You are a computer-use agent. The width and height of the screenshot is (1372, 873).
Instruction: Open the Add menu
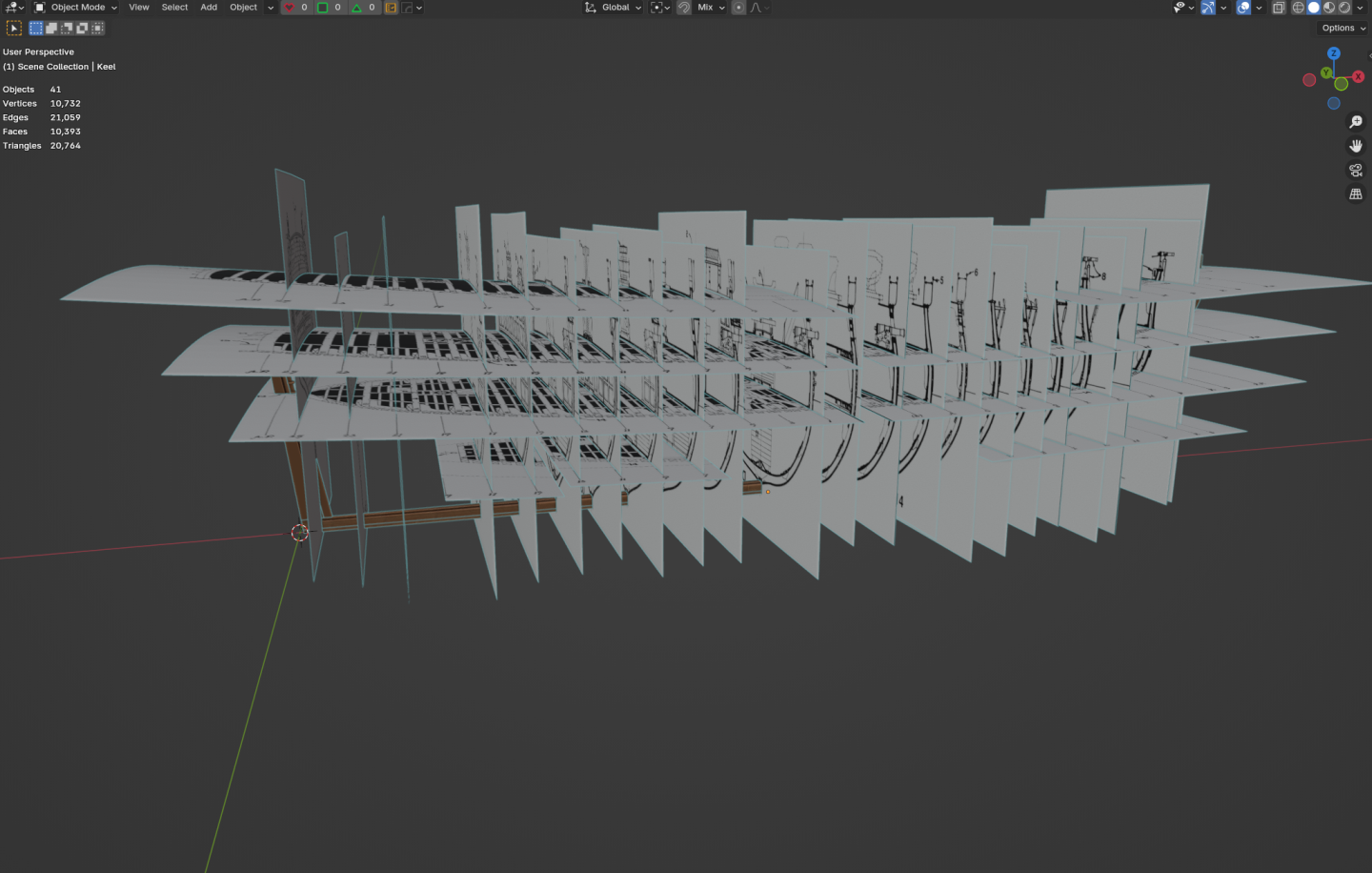pyautogui.click(x=209, y=7)
